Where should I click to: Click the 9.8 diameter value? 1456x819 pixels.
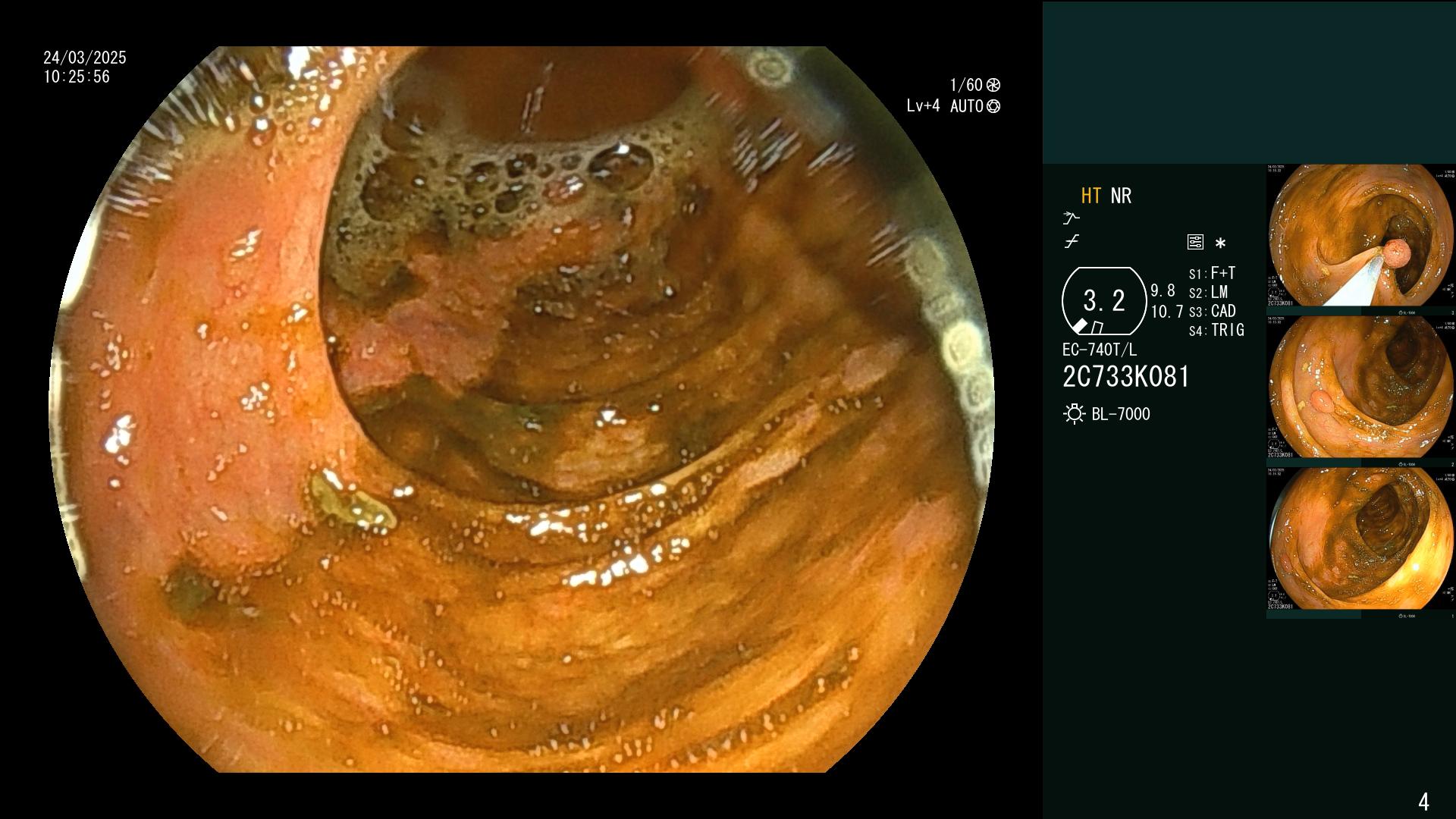tap(1163, 290)
